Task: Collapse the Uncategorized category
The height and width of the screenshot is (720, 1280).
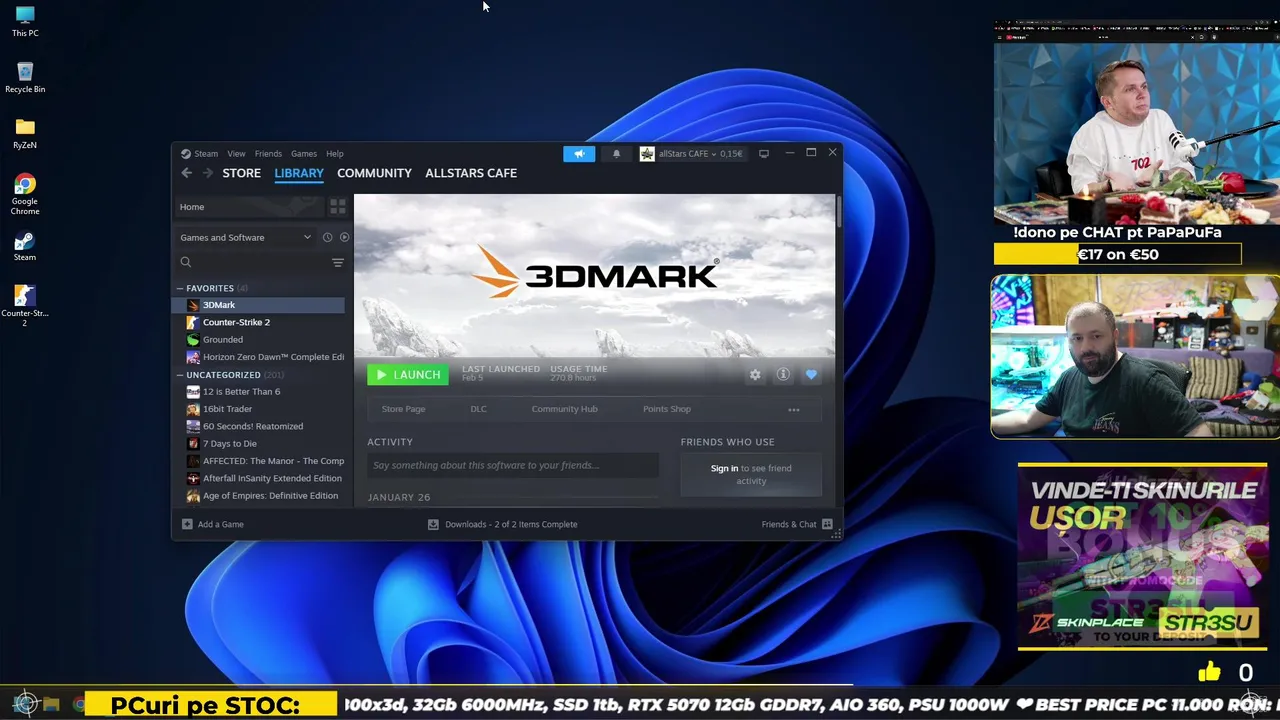Action: (180, 375)
